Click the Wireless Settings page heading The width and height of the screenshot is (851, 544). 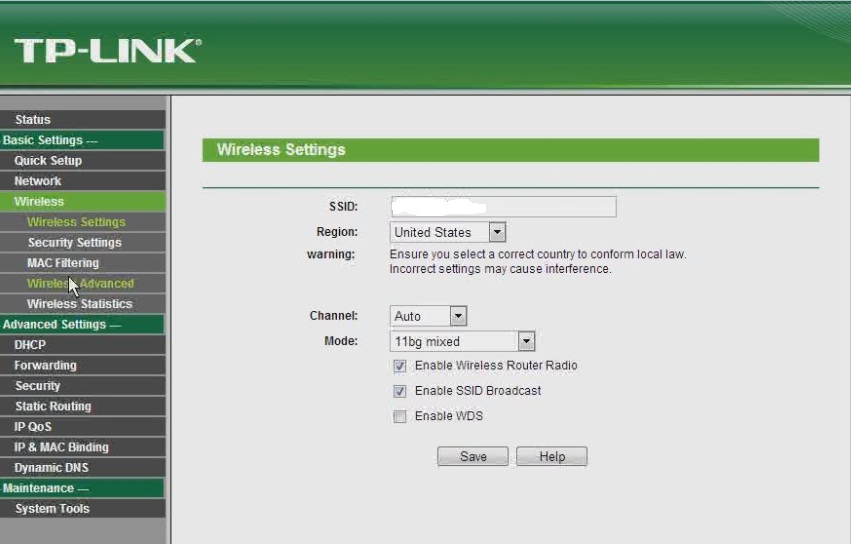[281, 150]
